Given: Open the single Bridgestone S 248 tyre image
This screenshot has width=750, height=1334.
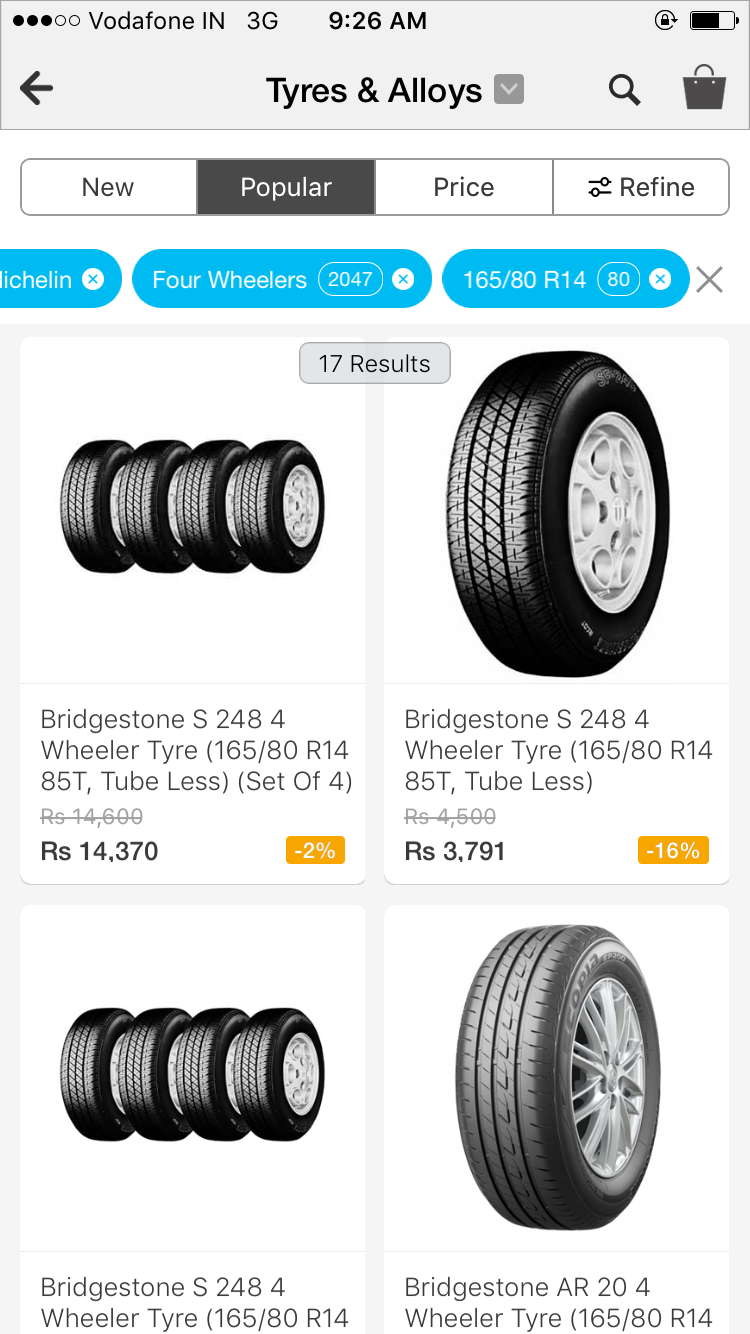Looking at the screenshot, I should [556, 510].
